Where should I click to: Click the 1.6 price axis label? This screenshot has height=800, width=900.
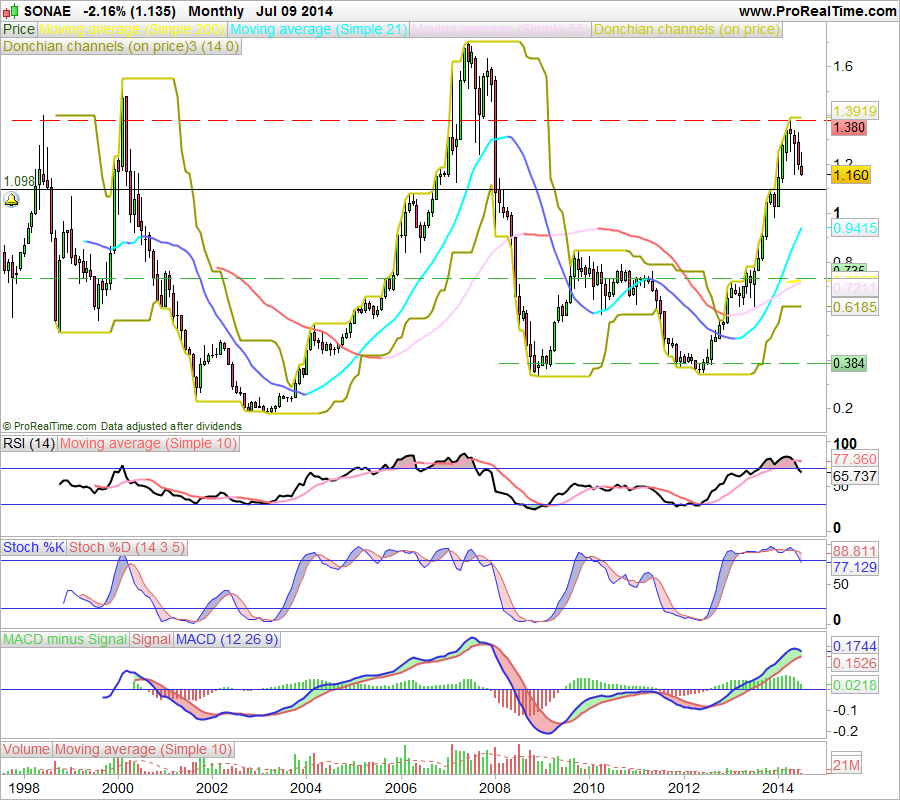click(843, 67)
